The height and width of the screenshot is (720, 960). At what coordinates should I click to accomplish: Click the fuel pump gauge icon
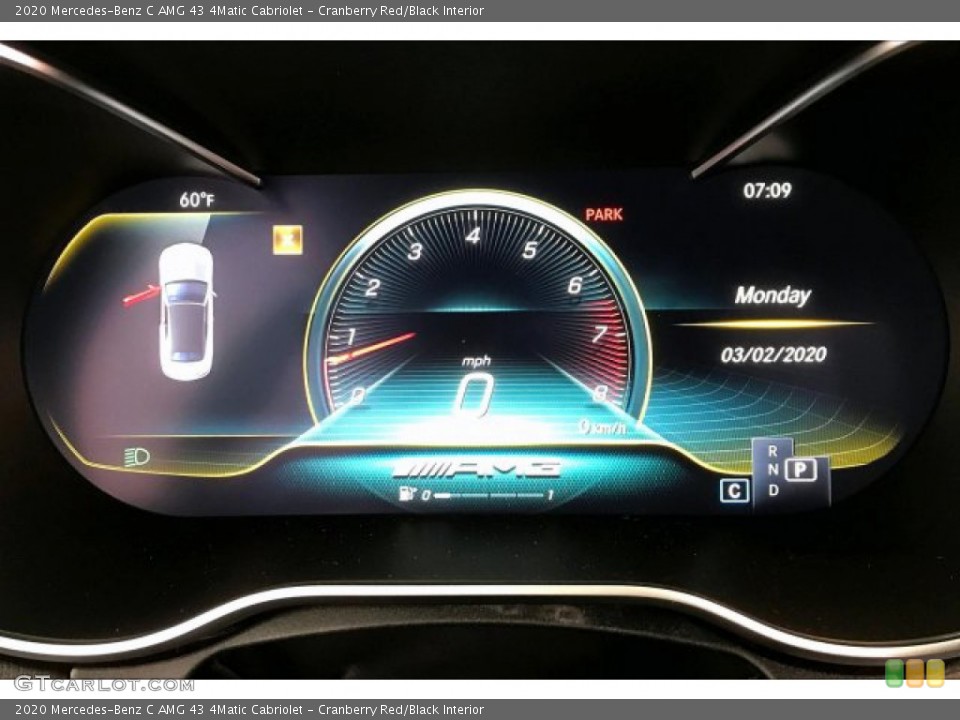[x=408, y=493]
